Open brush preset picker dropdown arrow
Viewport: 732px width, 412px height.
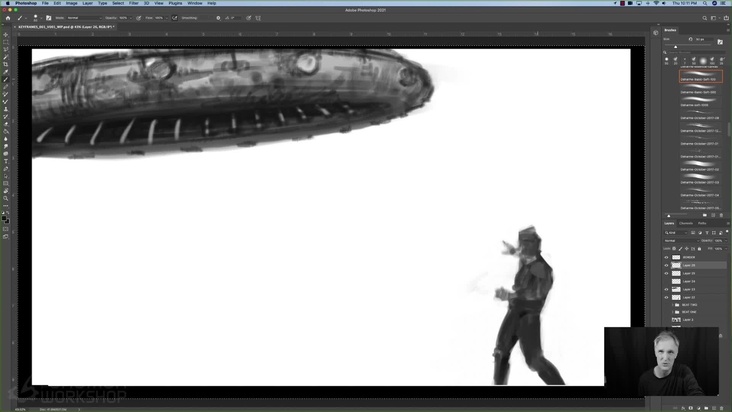pyautogui.click(x=41, y=18)
